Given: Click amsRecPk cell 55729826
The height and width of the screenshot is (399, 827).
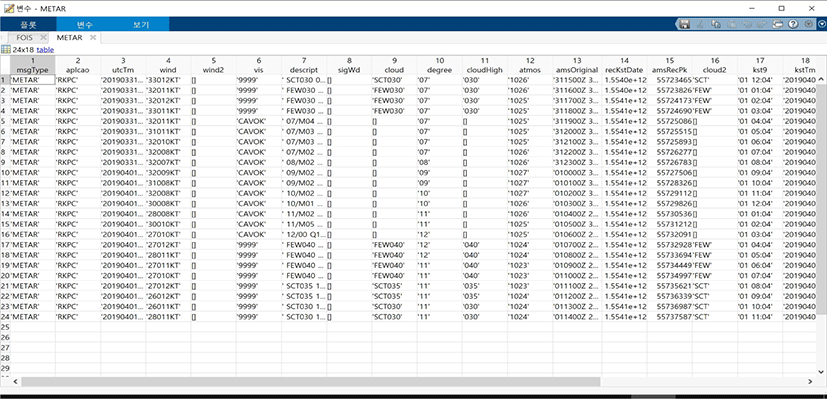Looking at the screenshot, I should coord(669,203).
